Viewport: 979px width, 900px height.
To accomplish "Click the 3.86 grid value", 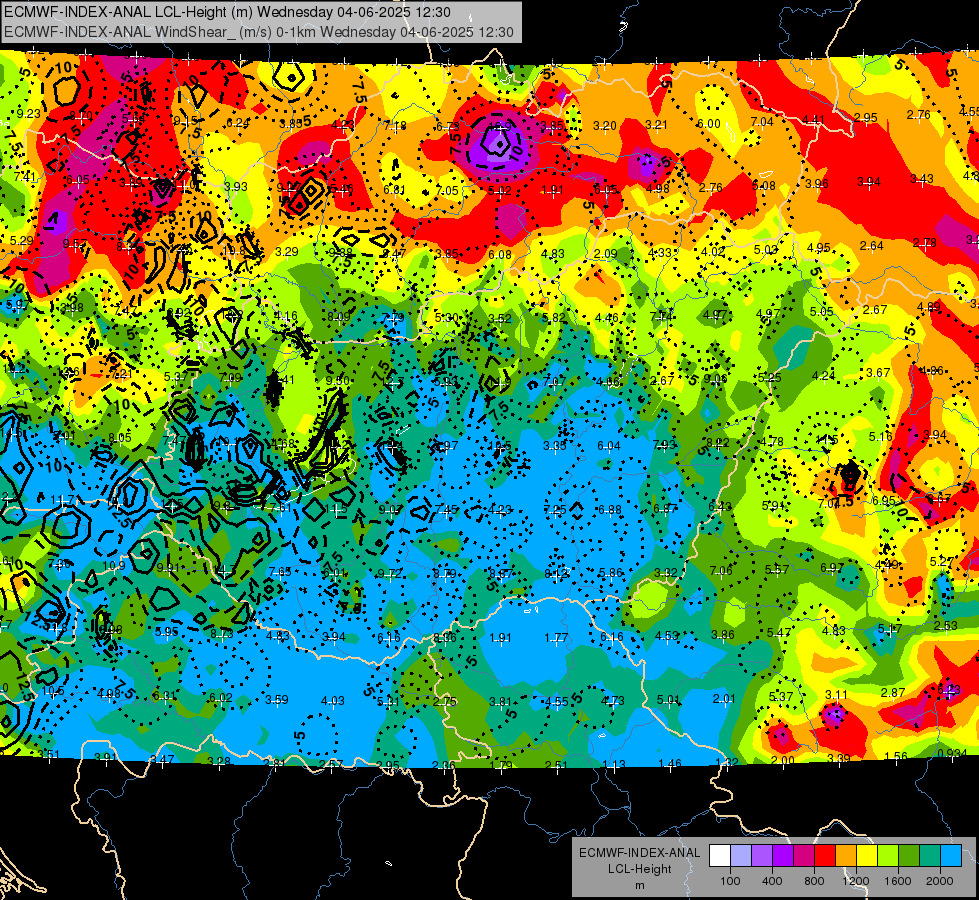I will (x=723, y=635).
